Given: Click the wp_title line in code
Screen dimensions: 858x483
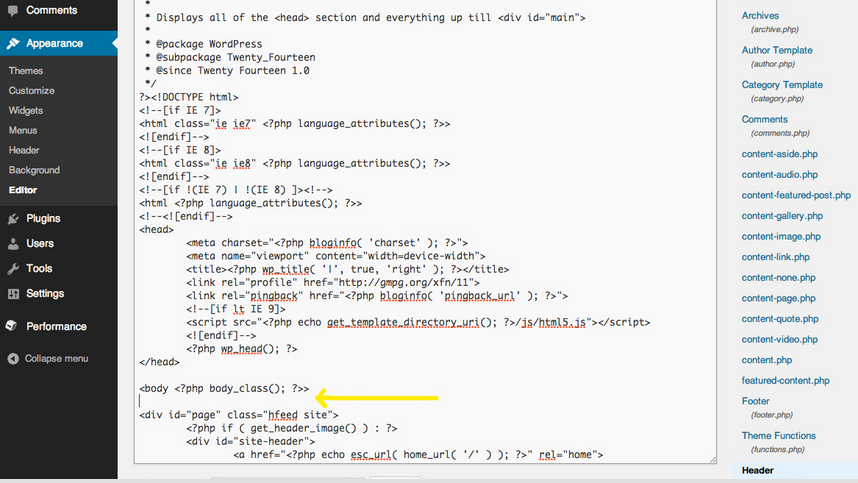Looking at the screenshot, I should pos(347,270).
